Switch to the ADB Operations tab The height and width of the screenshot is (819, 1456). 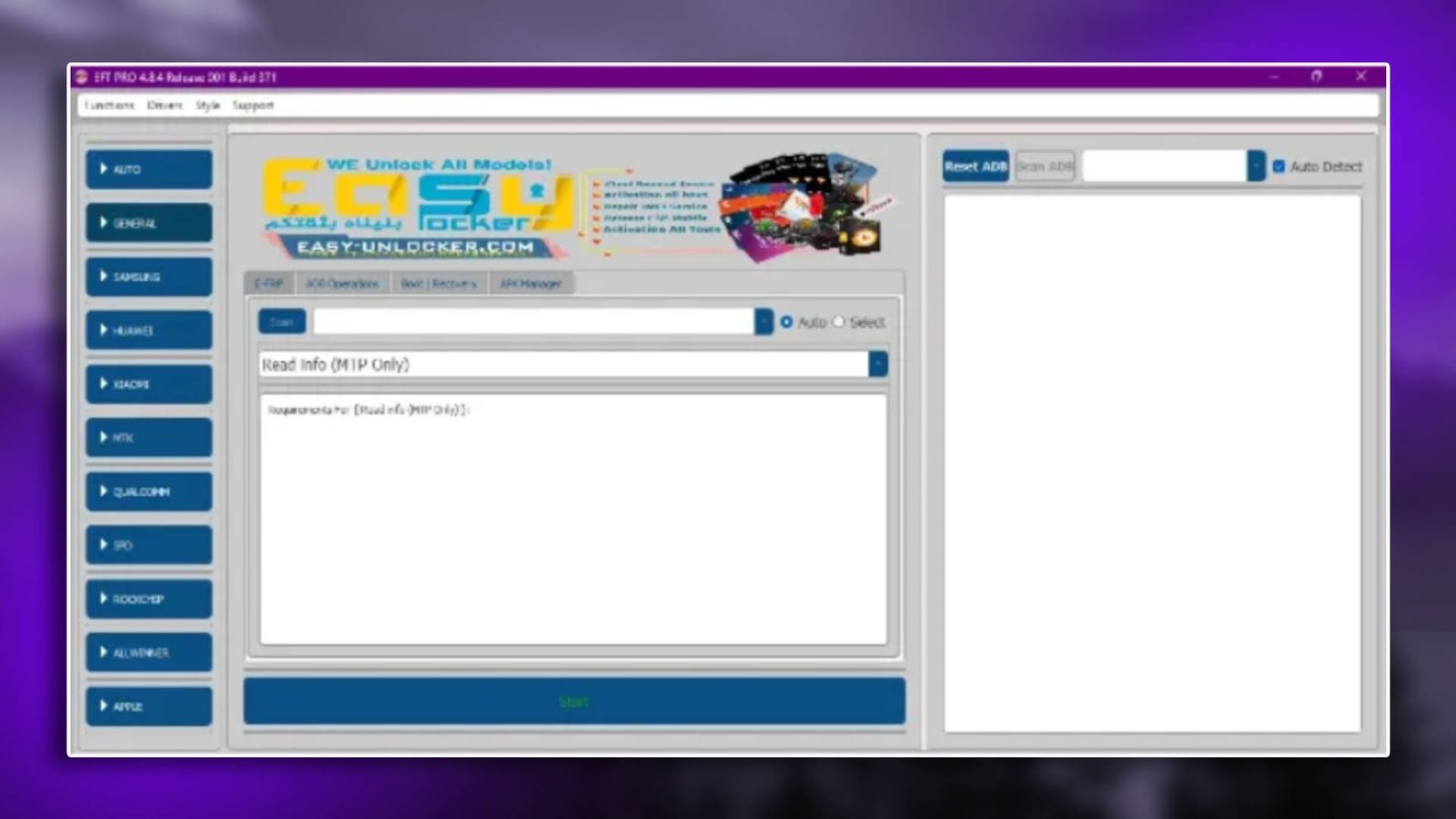pos(342,284)
